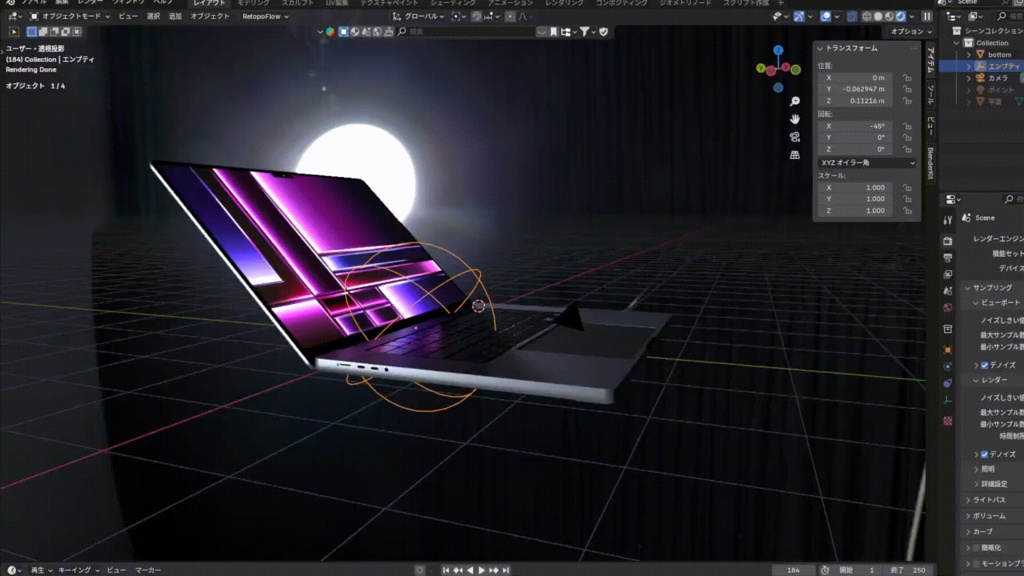Open the XYZ オイラー角 rotation mode dropdown
The image size is (1024, 576).
point(867,163)
